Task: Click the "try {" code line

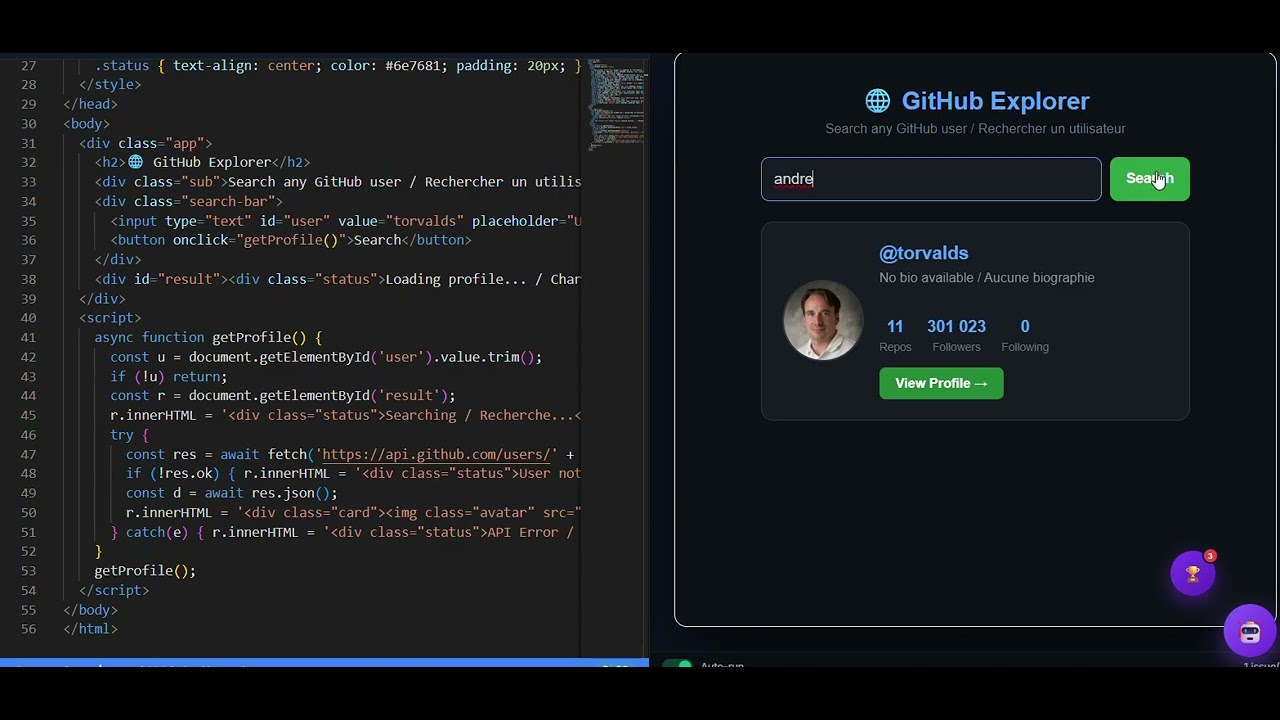Action: click(x=129, y=435)
